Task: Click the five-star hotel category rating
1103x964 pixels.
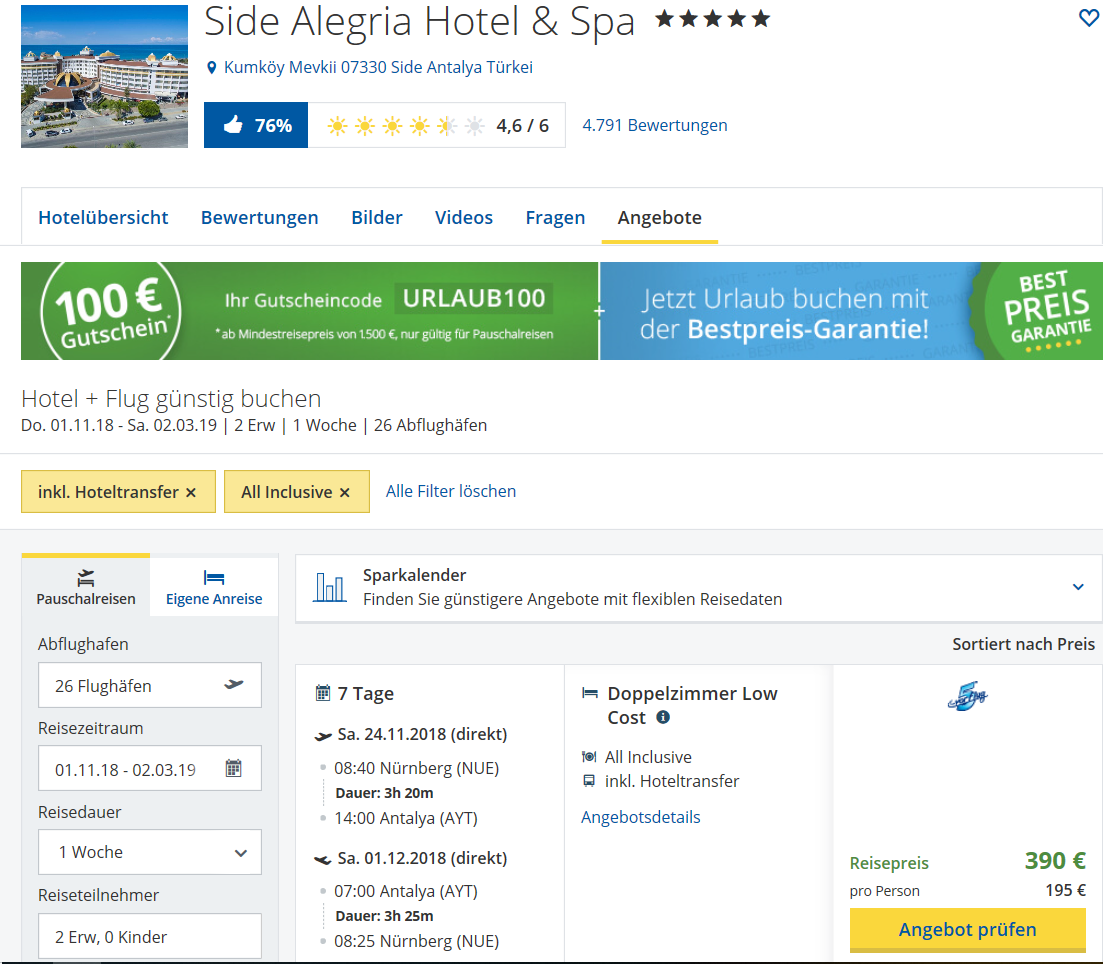Action: click(x=713, y=19)
